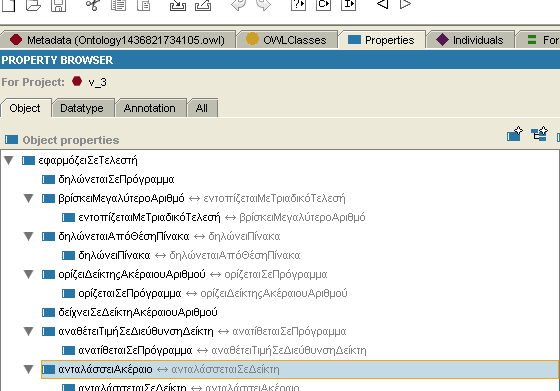Click gray inverse label ορίζεταιΣεΠρόγραμμα beside ορίζειΔείκτηςΑκέραιουΑριθμού

pyautogui.click(x=276, y=274)
